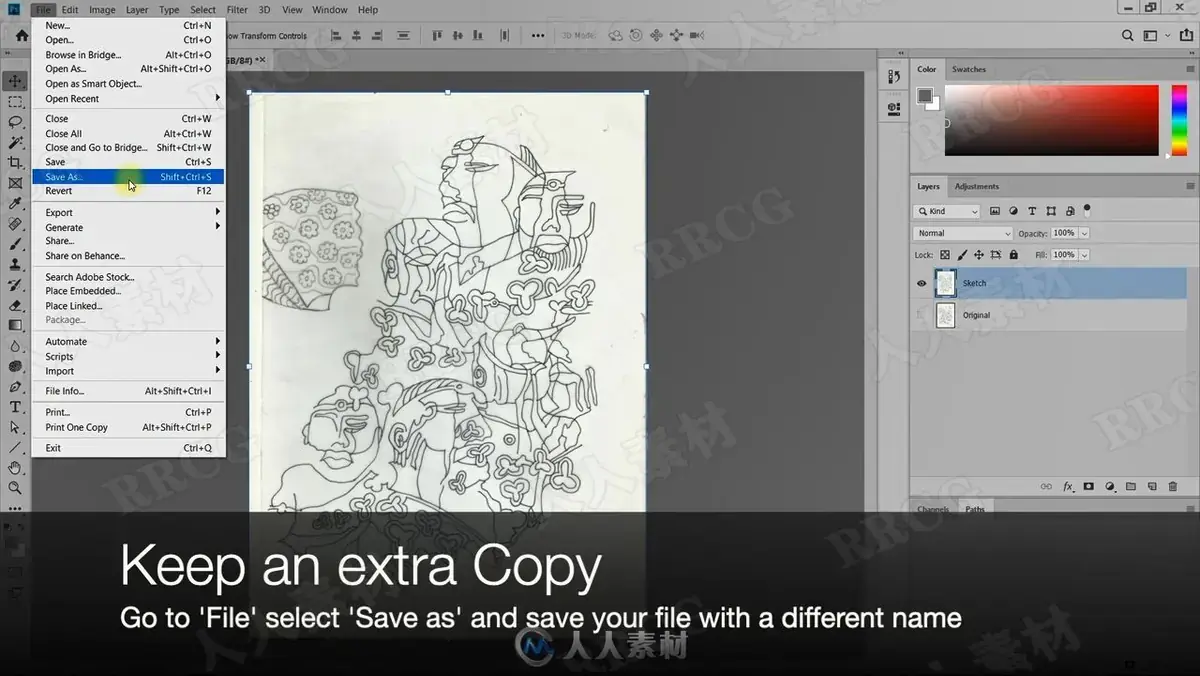Open the Kind filter dropdown
This screenshot has height=676, width=1200.
[947, 211]
